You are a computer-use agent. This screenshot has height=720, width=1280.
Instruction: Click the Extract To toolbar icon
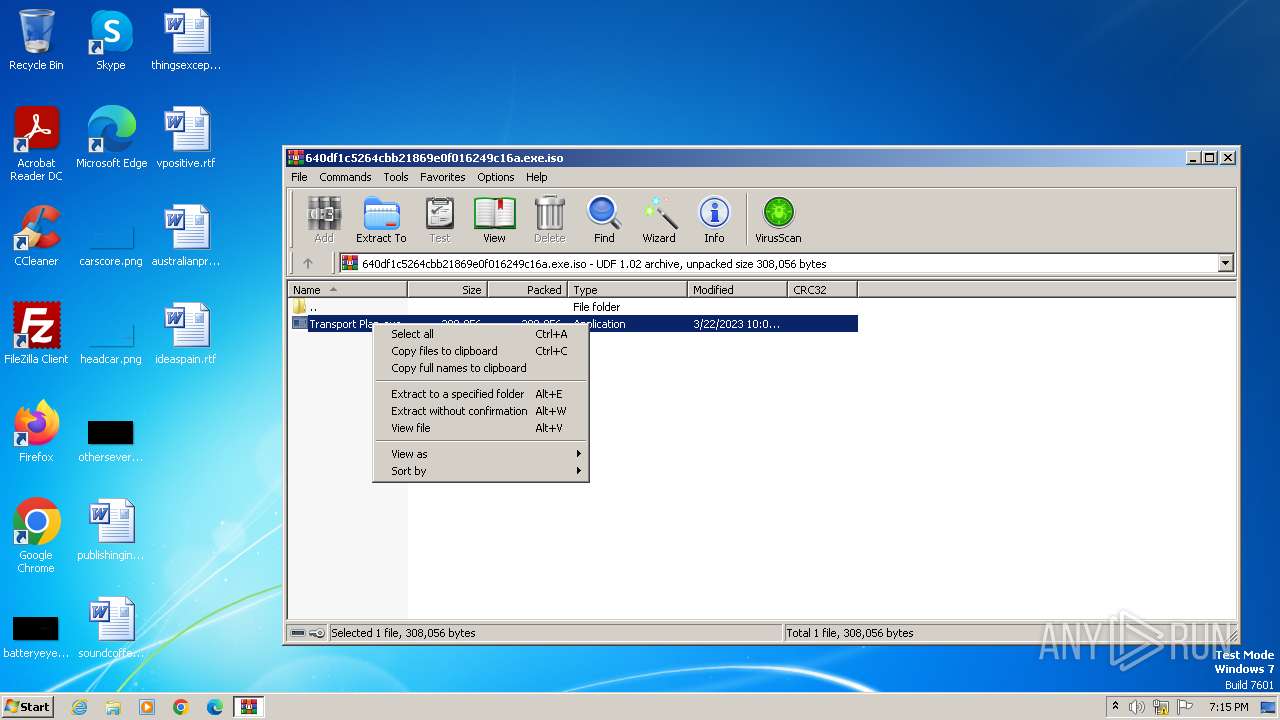click(x=381, y=220)
